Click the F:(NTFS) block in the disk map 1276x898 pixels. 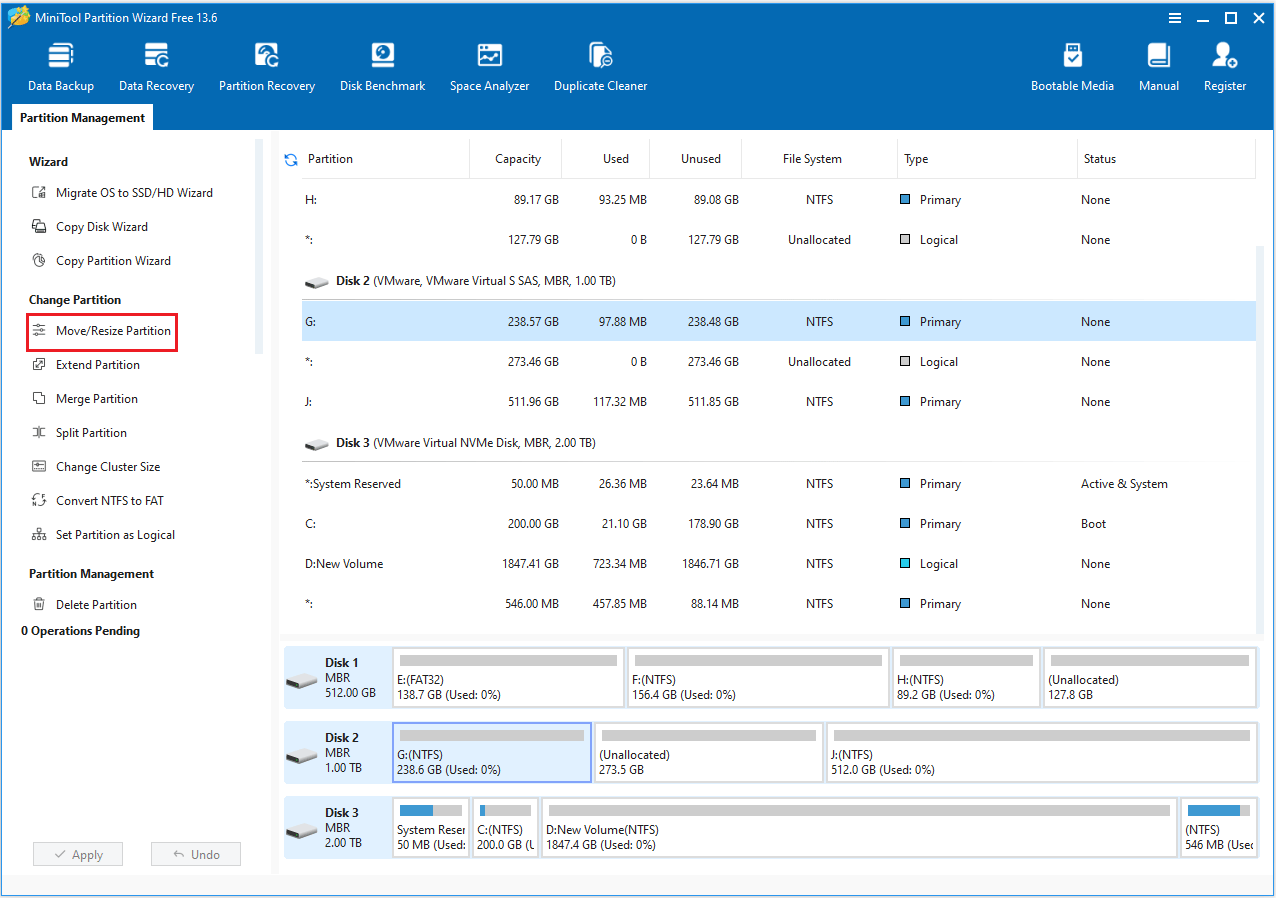coord(758,678)
